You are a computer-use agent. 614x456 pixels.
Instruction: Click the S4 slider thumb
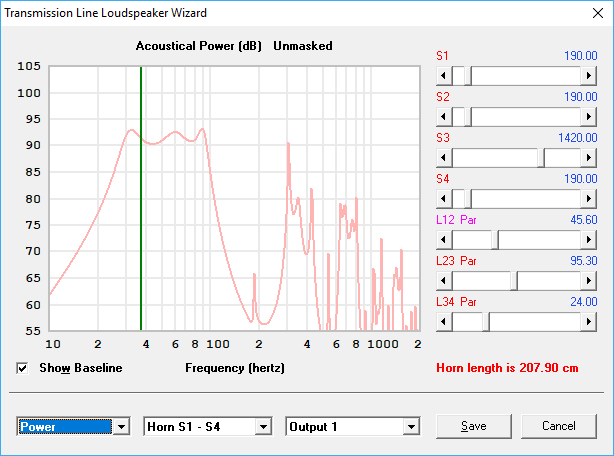468,199
